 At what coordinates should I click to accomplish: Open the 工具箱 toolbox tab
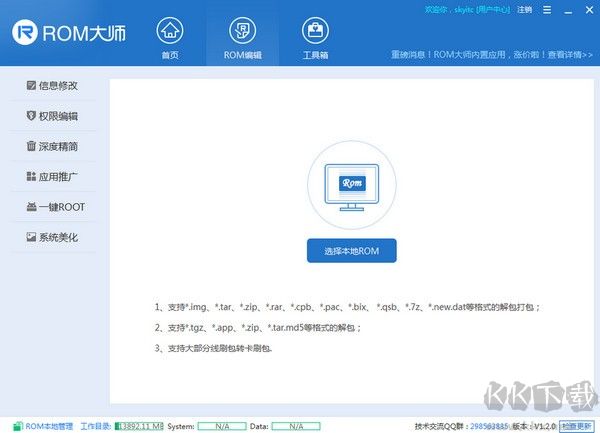pos(315,38)
